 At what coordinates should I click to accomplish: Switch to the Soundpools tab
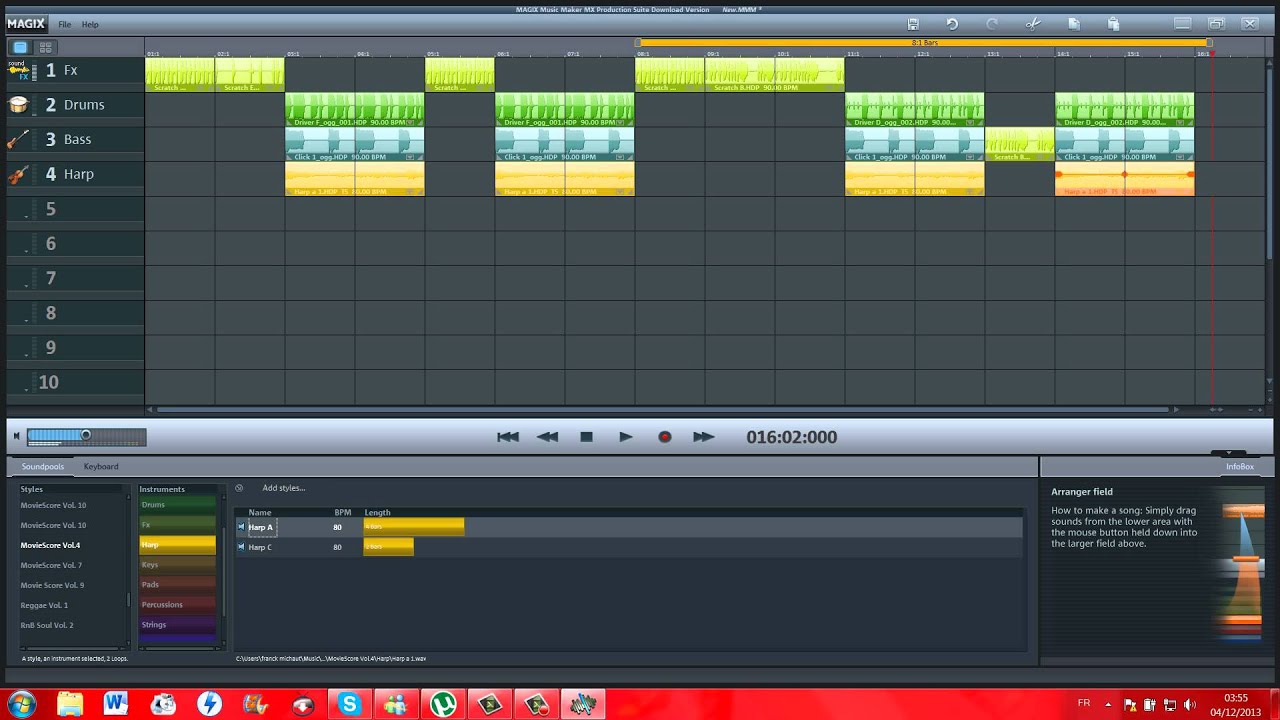click(x=43, y=466)
